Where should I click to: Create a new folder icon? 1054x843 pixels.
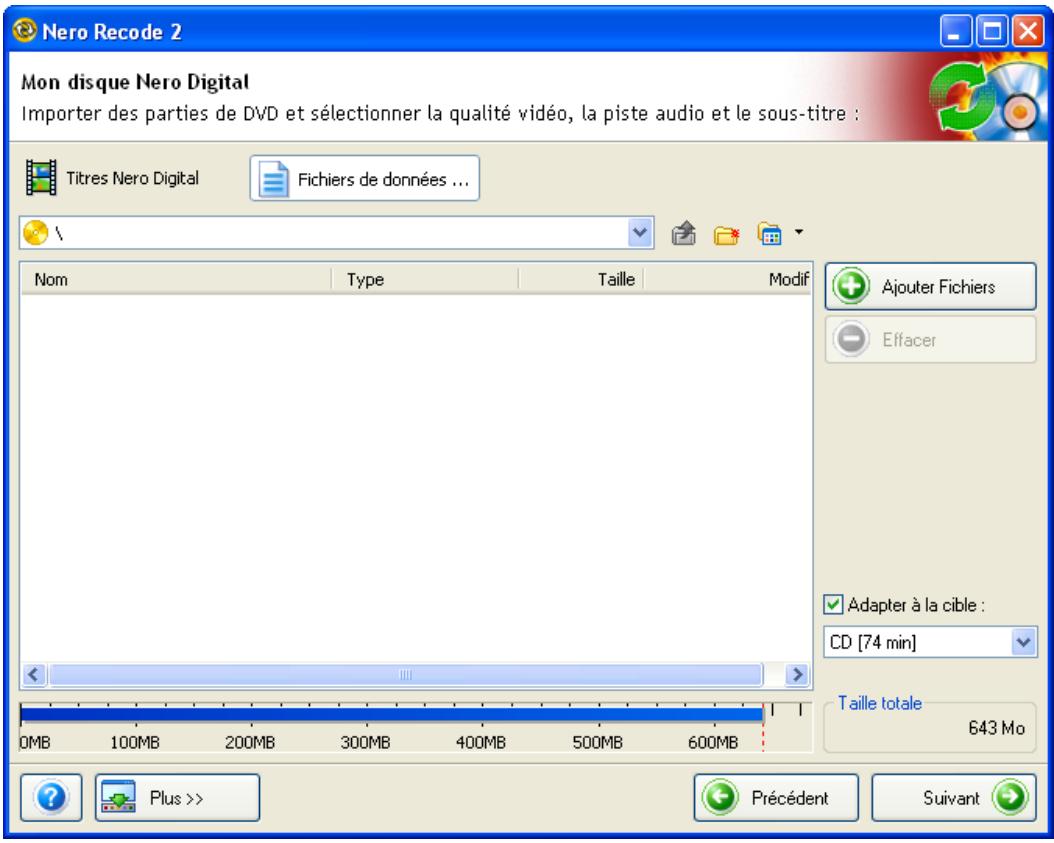click(726, 235)
